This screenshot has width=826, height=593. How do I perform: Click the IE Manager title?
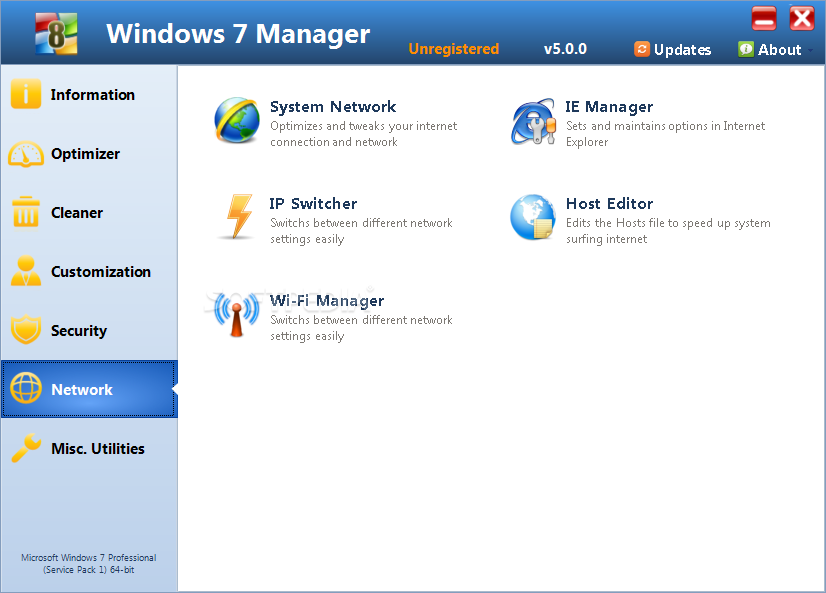pos(609,107)
